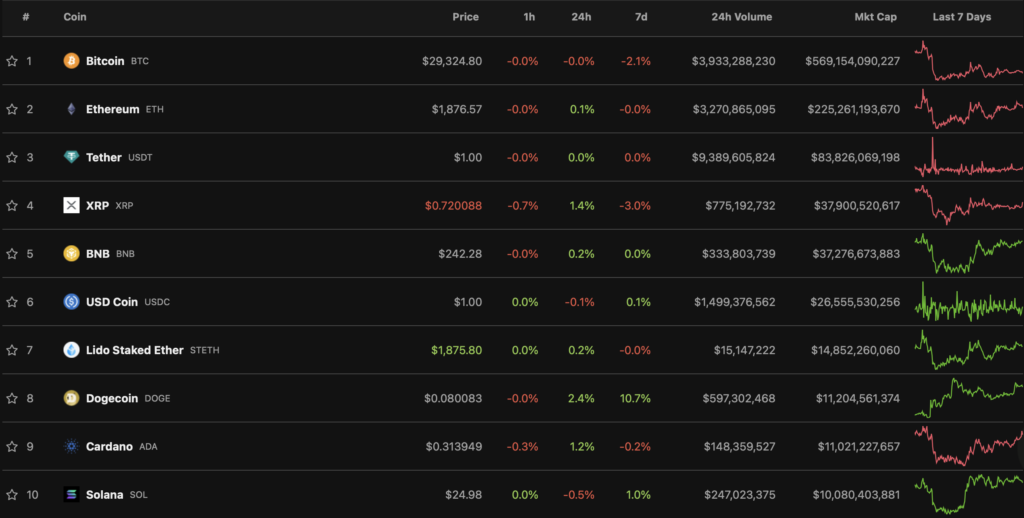Image resolution: width=1024 pixels, height=518 pixels.
Task: Click the Bitcoin coin logo
Action: [71, 61]
